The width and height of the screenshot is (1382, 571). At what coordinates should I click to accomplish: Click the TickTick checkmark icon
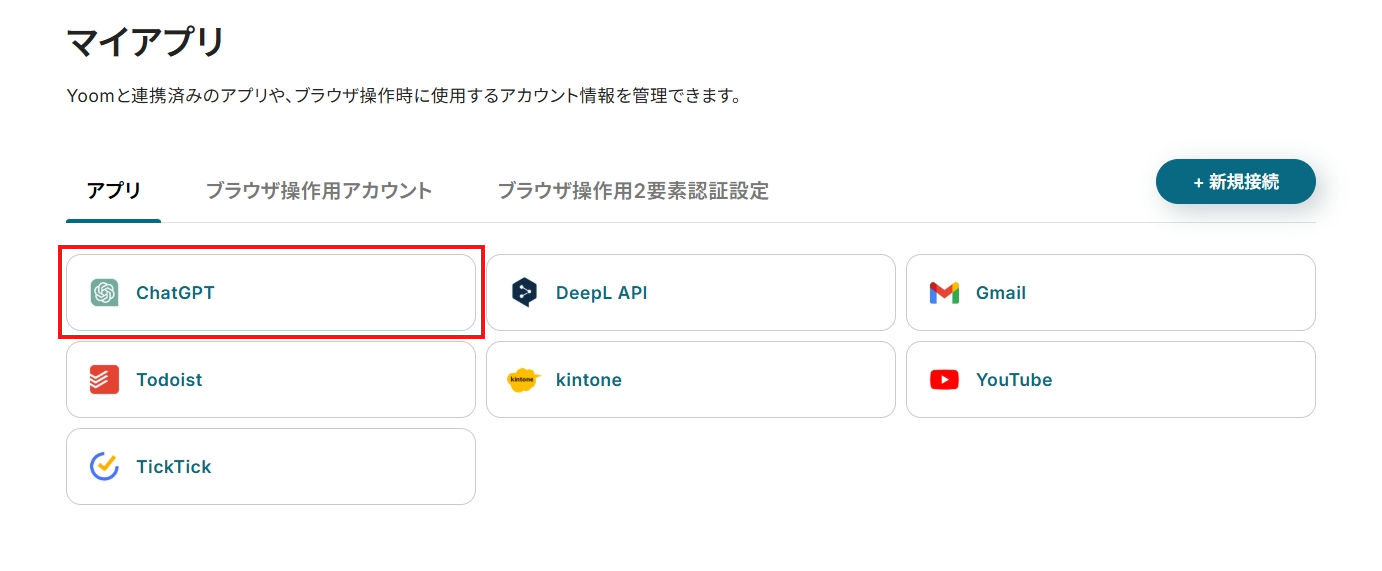104,467
